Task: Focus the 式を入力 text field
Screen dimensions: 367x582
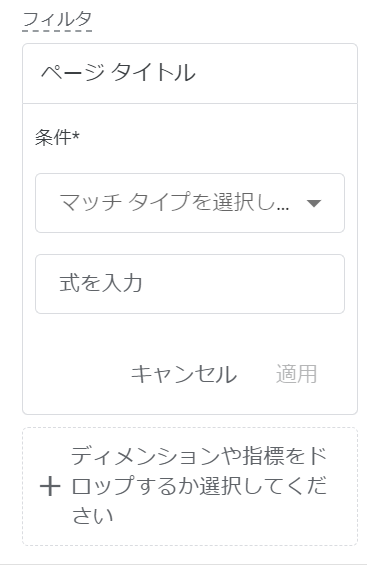Action: [x=190, y=284]
